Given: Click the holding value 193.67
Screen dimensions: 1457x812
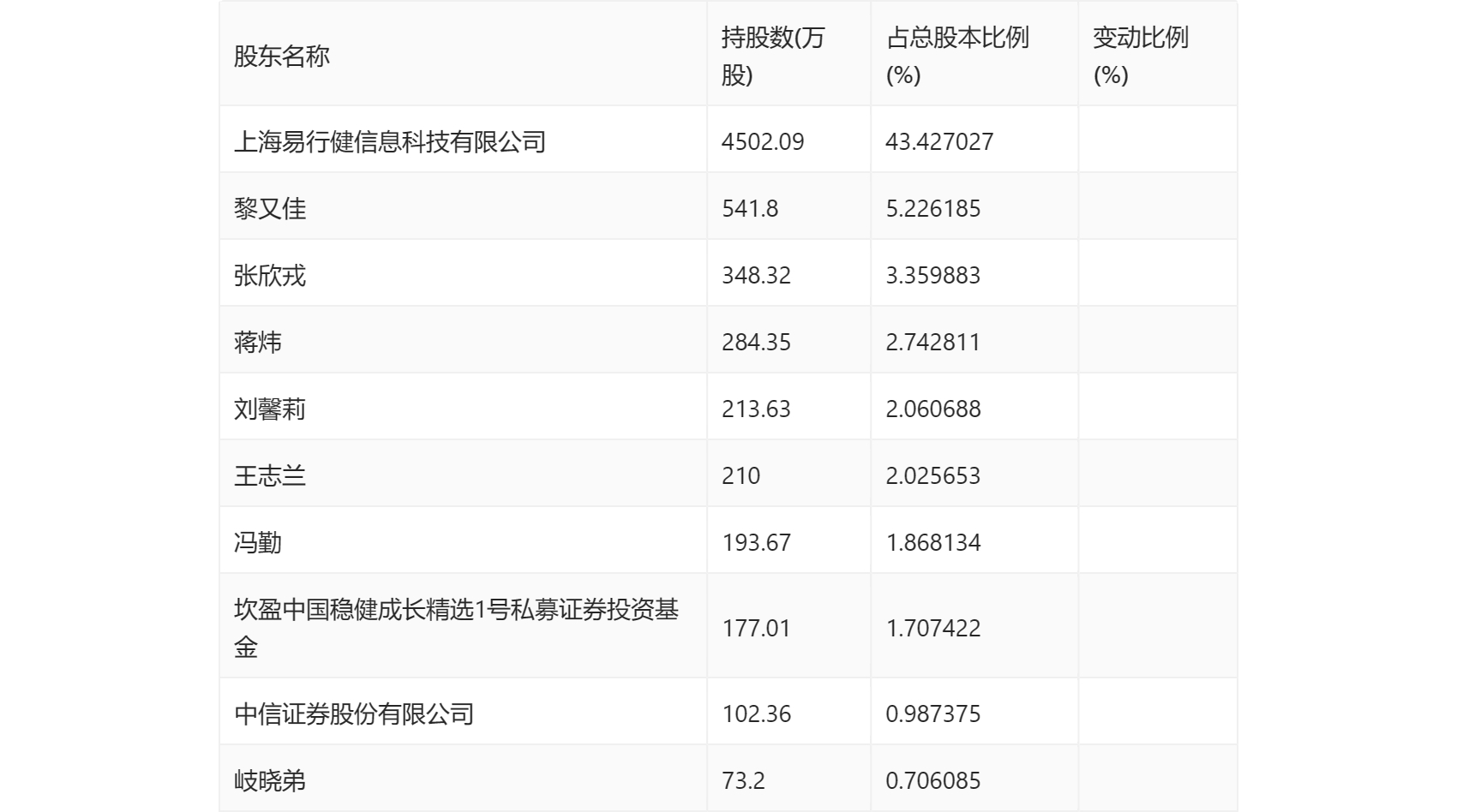Looking at the screenshot, I should [x=756, y=542].
